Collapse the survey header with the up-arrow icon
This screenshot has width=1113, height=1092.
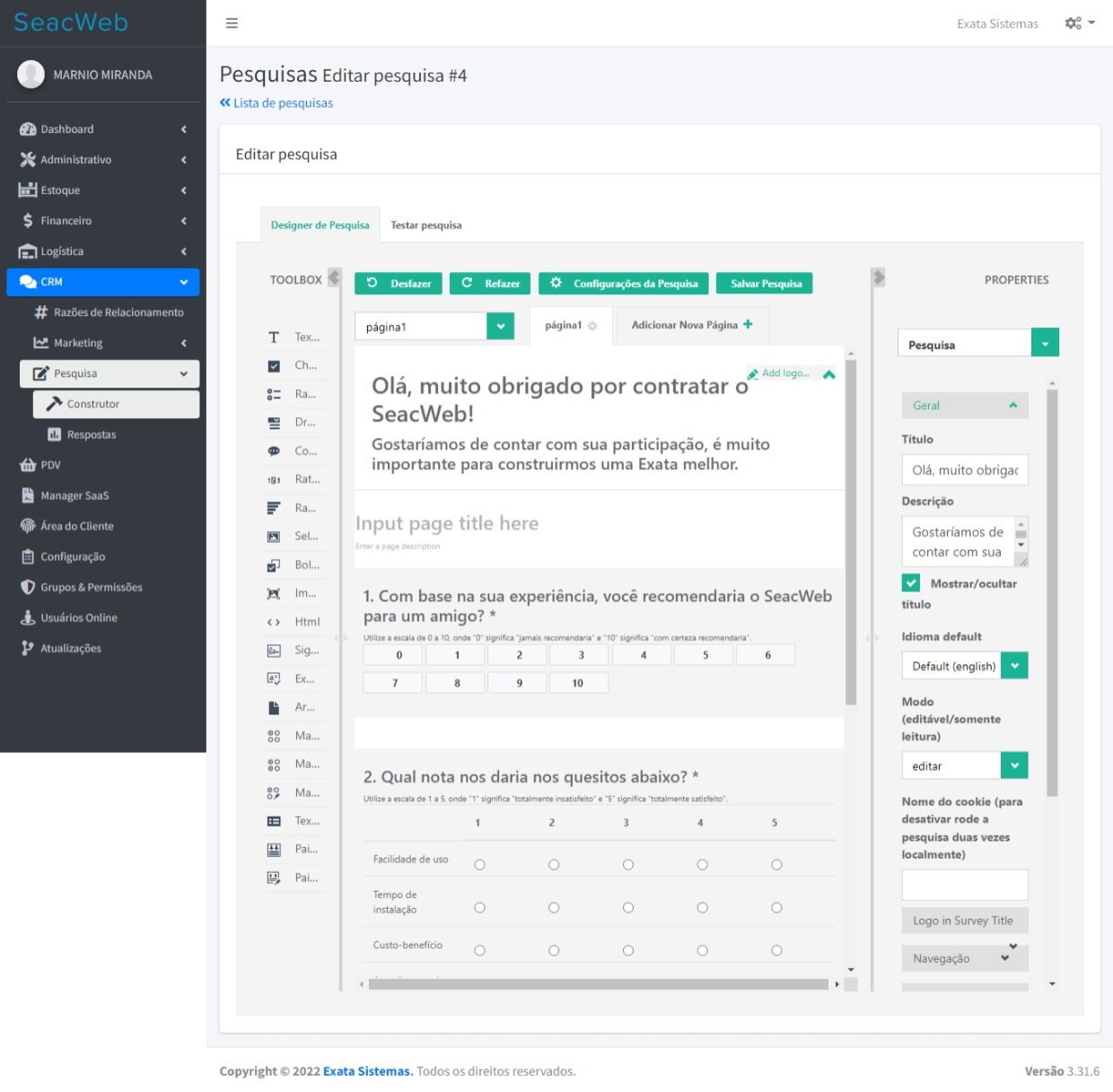pos(829,374)
